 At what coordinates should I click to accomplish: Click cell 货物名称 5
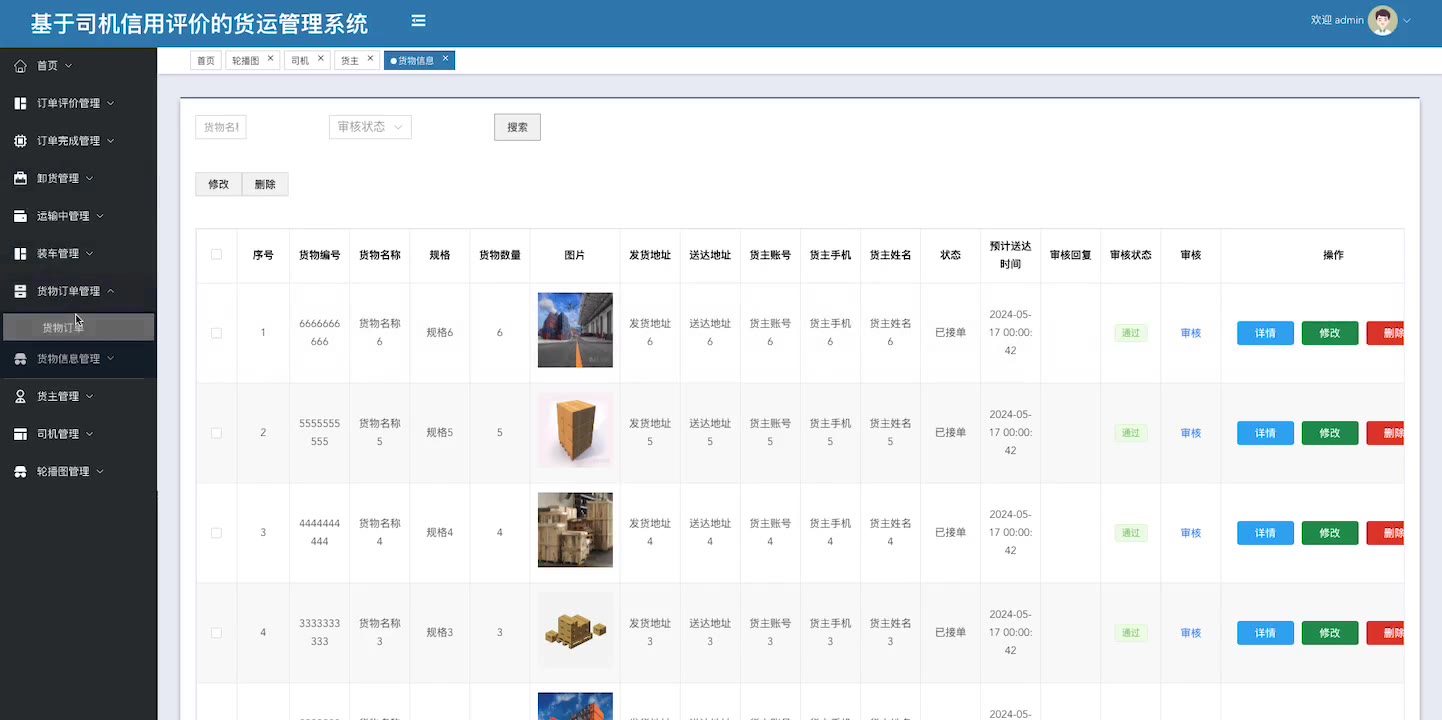click(x=380, y=432)
